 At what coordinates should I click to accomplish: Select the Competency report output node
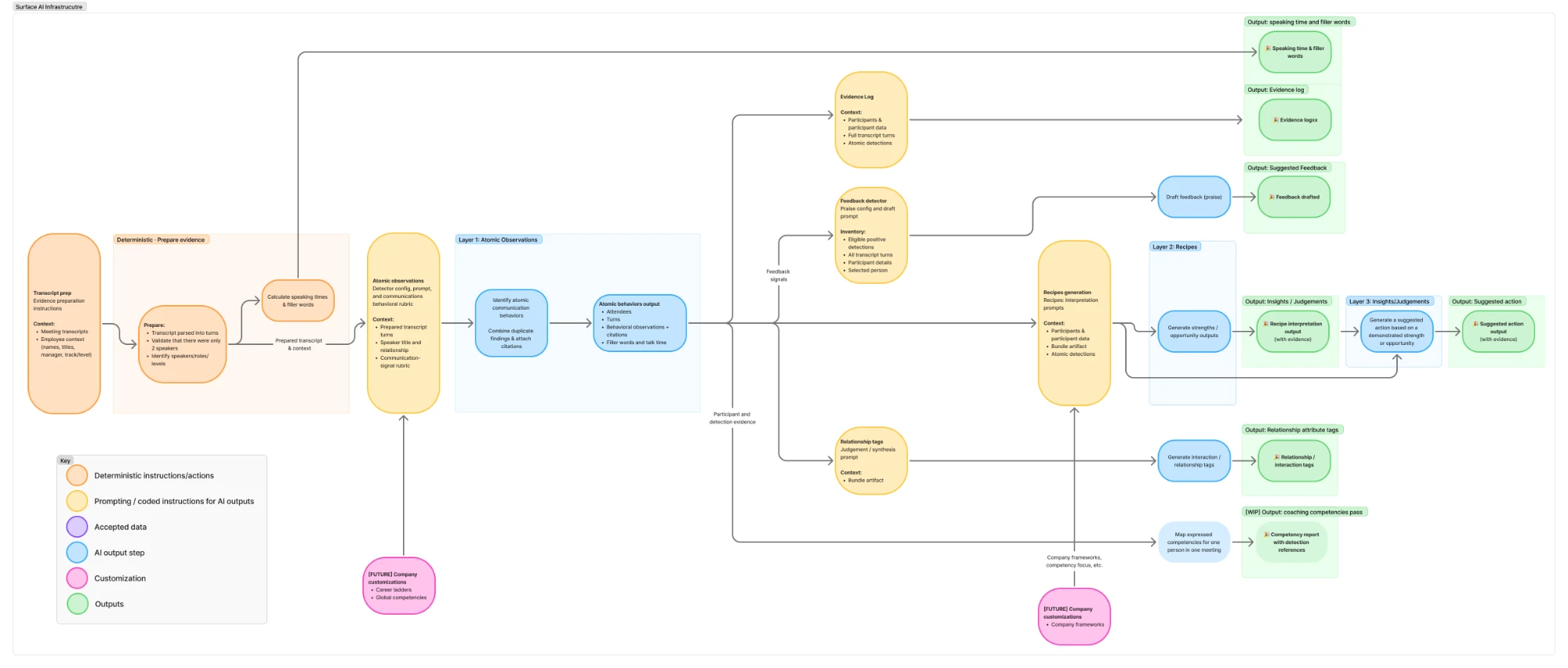(1292, 542)
